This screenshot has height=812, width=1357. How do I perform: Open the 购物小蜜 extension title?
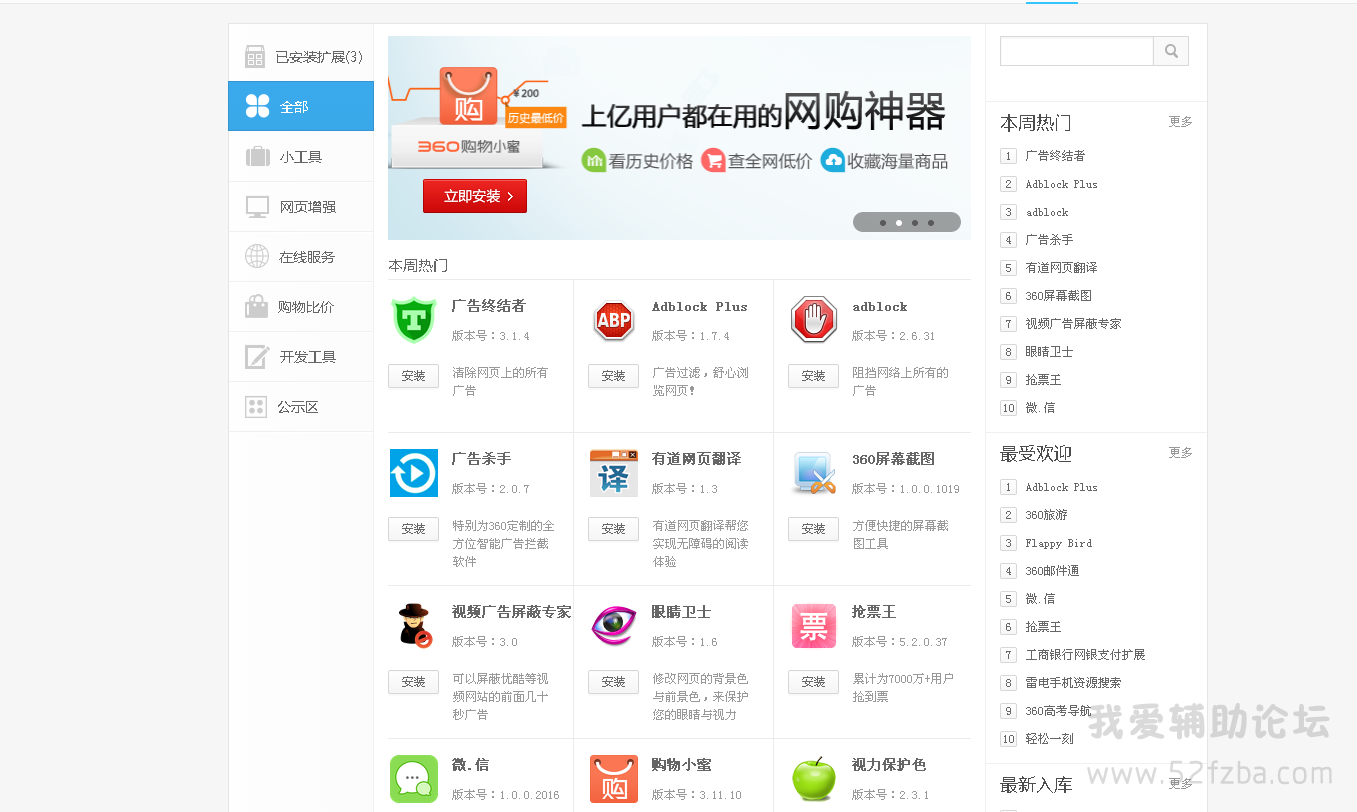(x=681, y=765)
